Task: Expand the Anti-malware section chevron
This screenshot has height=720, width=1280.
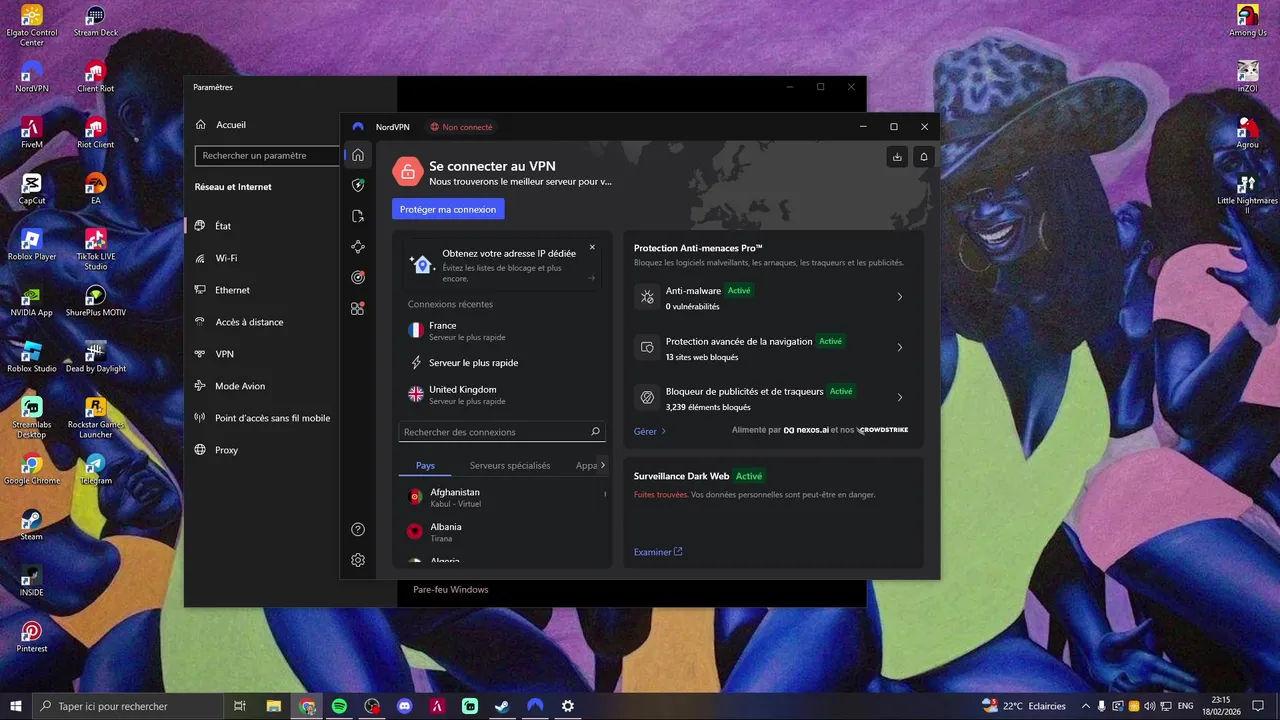Action: (x=899, y=297)
